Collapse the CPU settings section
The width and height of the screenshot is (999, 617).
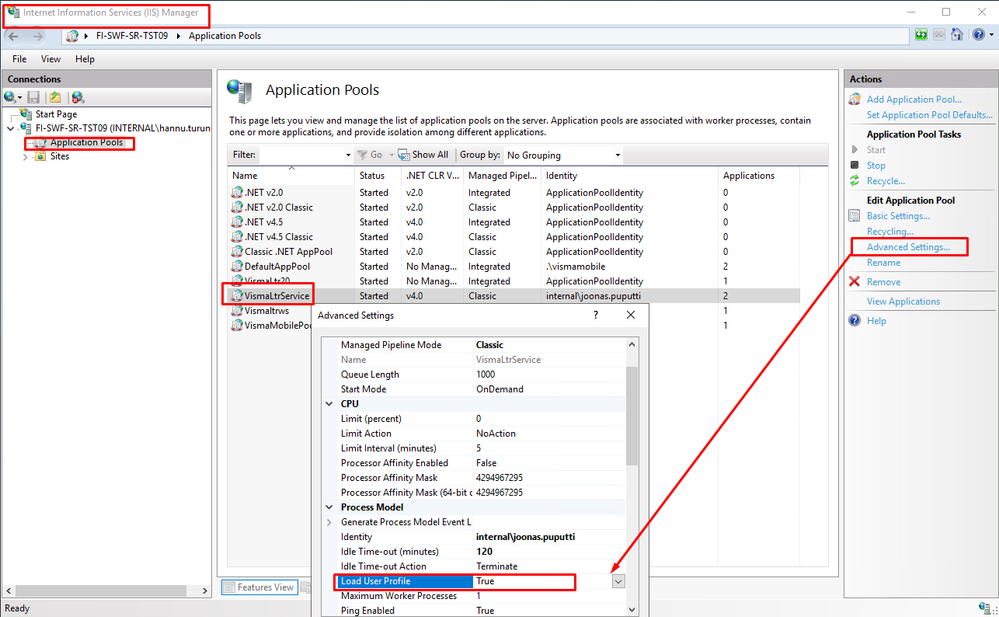tap(329, 404)
